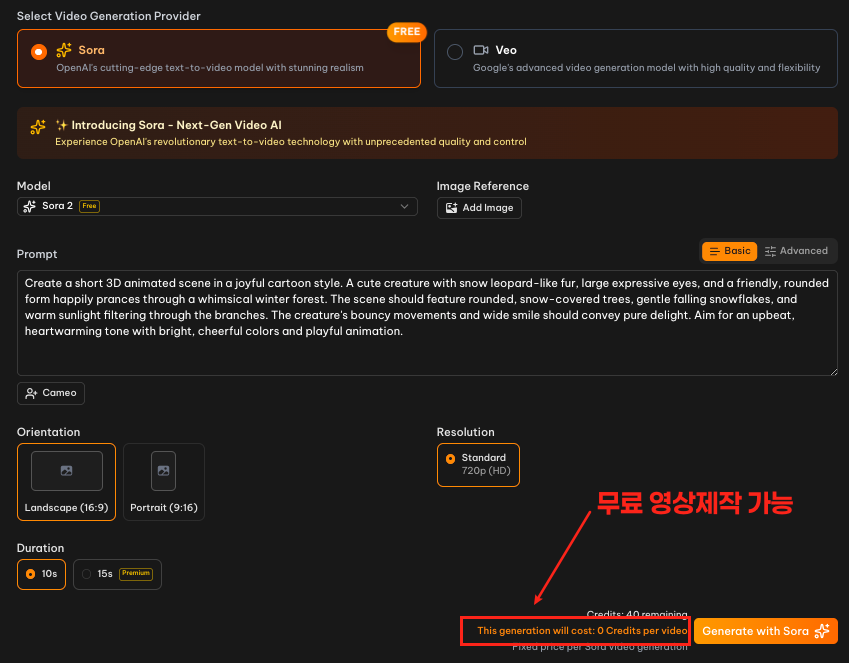Click the 'Resolution' section label
The image size is (849, 663).
tap(466, 432)
